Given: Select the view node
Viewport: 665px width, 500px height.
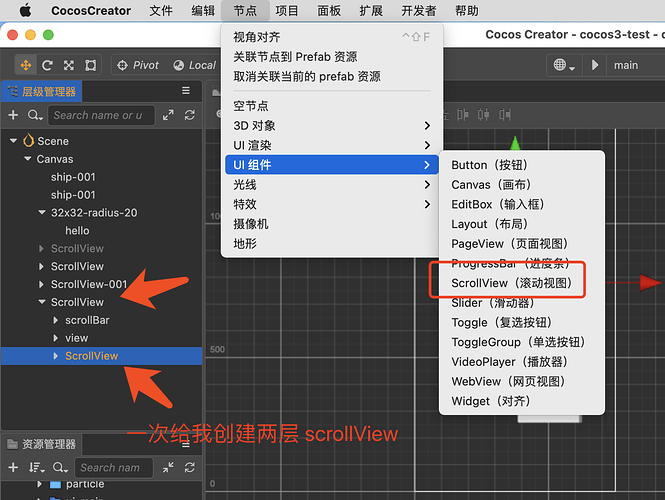Looking at the screenshot, I should click(x=76, y=338).
